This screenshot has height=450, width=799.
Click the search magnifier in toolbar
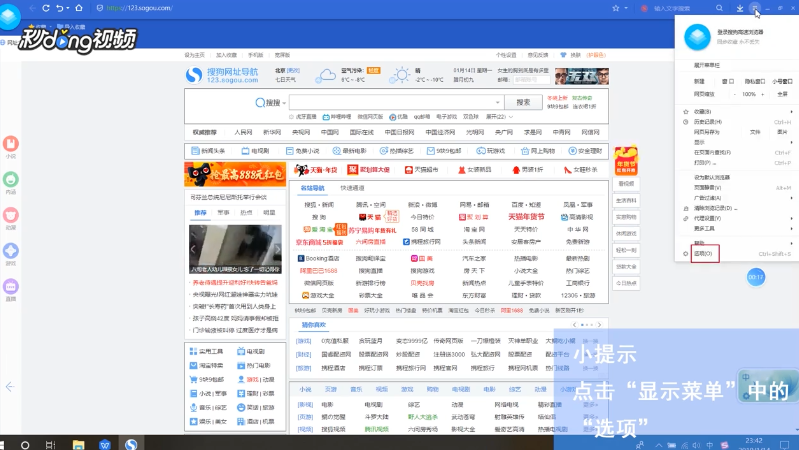pyautogui.click(x=719, y=8)
